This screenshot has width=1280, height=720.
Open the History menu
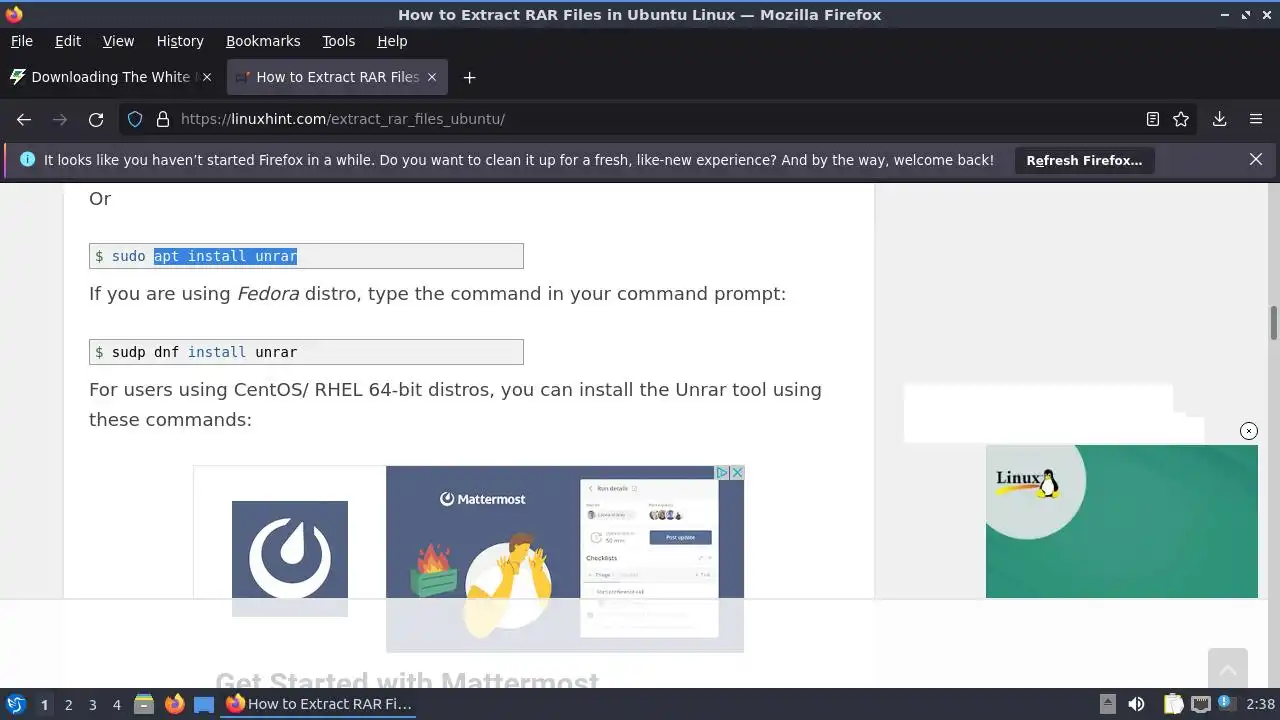(180, 41)
